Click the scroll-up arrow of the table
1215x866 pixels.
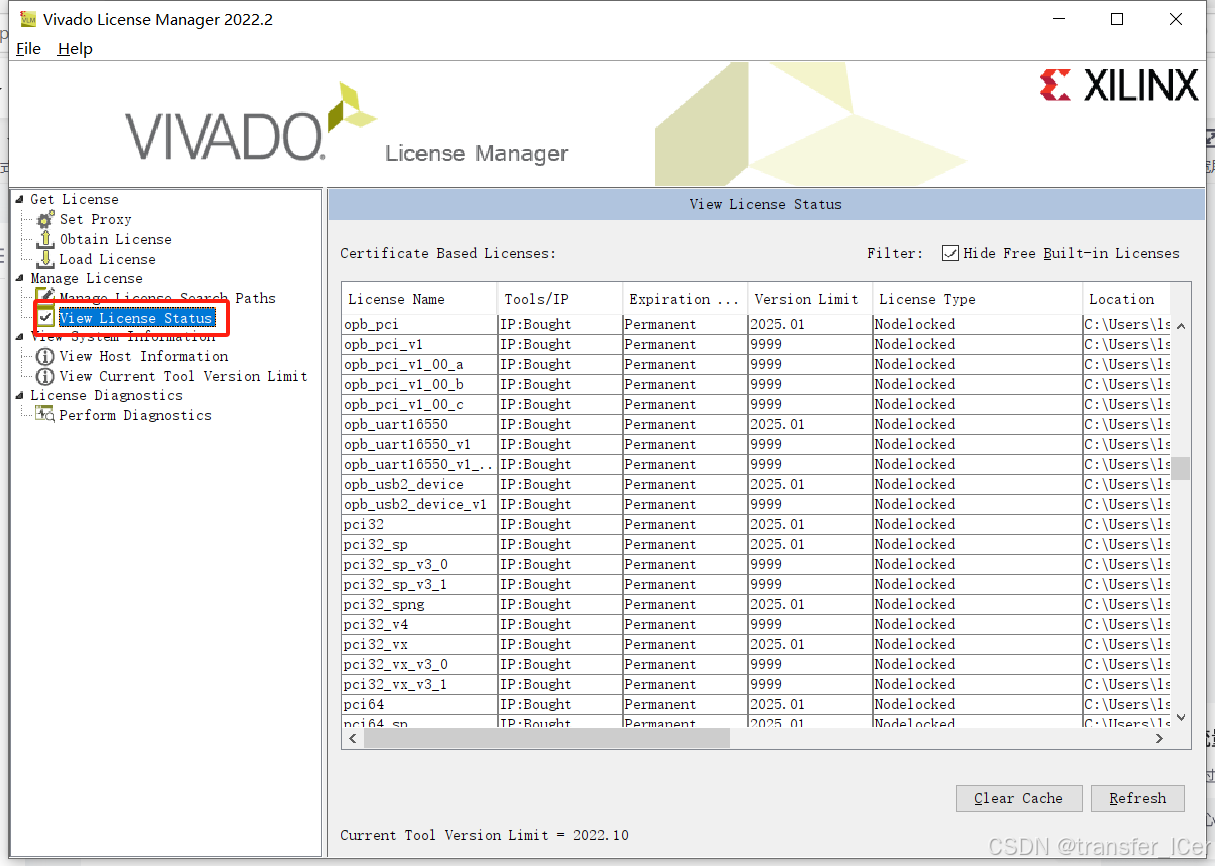pos(1181,326)
